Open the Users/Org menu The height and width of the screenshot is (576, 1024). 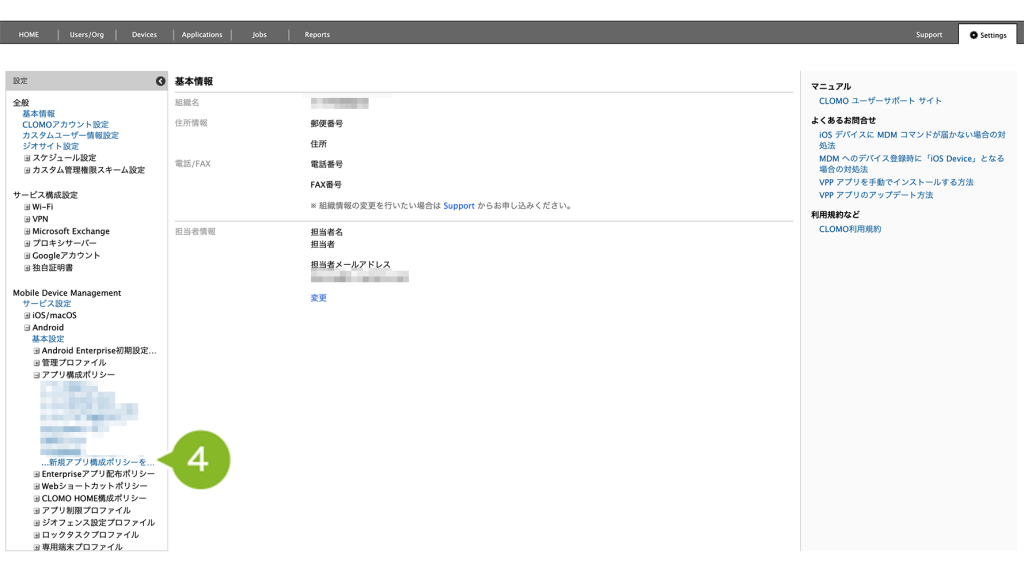pyautogui.click(x=86, y=35)
